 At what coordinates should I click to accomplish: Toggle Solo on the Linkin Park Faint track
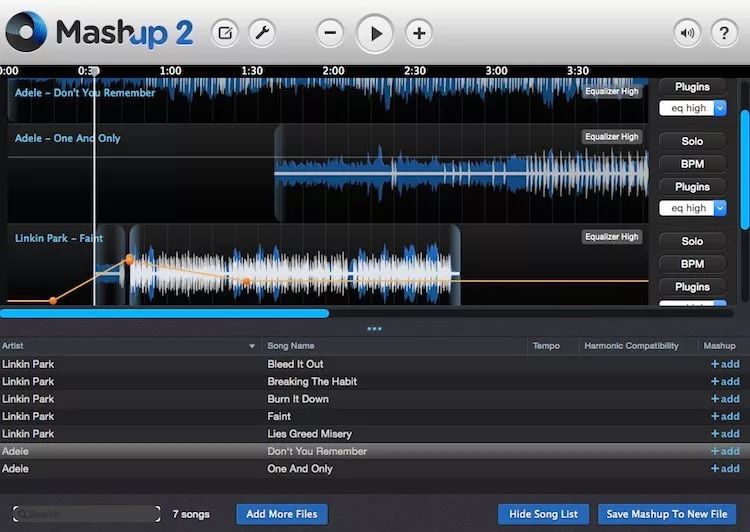point(692,241)
